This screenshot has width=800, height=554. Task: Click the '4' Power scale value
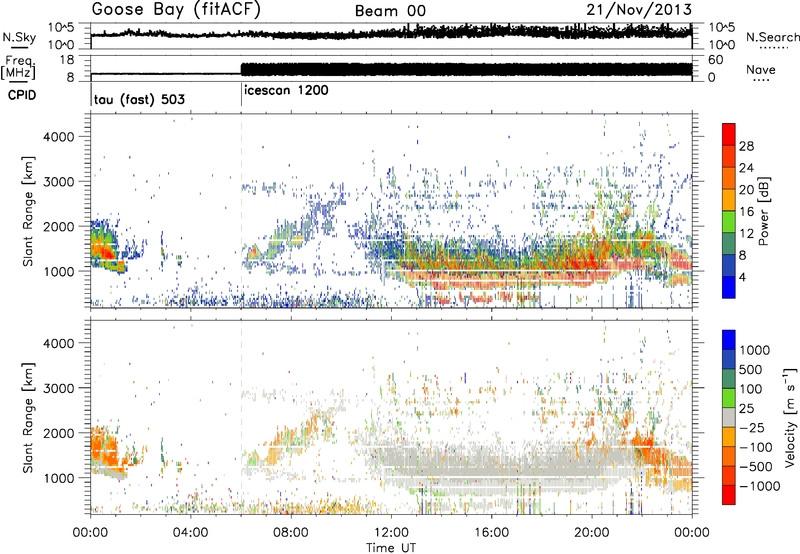pos(742,277)
